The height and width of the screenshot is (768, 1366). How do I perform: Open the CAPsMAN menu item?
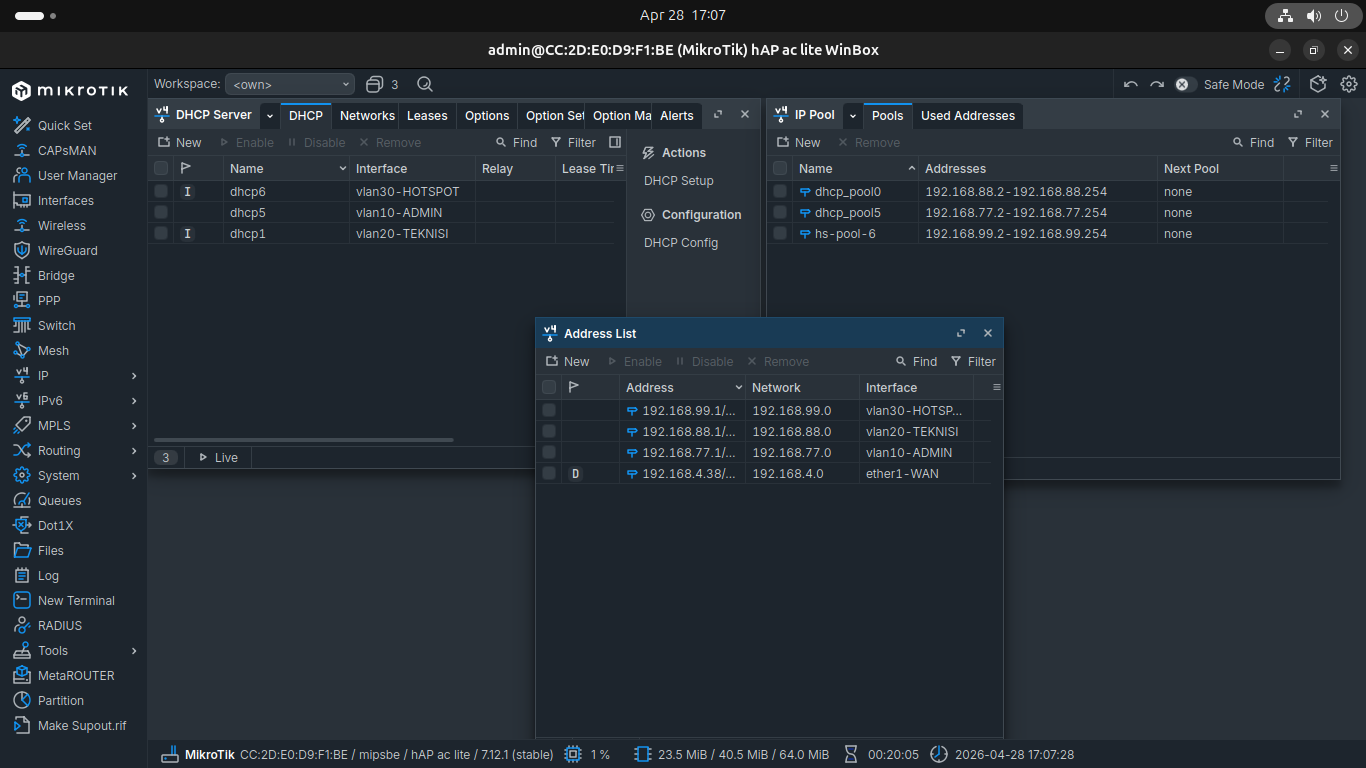(66, 150)
